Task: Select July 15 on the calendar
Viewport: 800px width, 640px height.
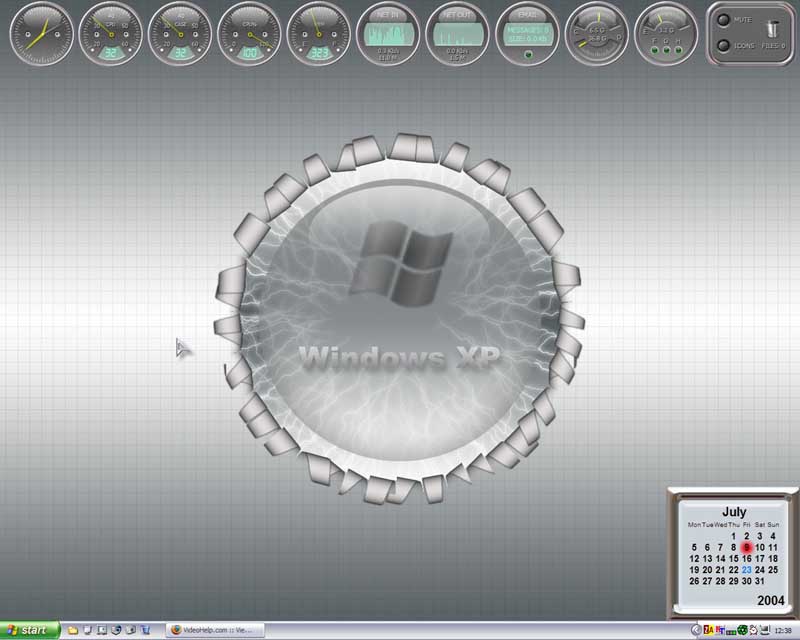Action: (x=733, y=558)
